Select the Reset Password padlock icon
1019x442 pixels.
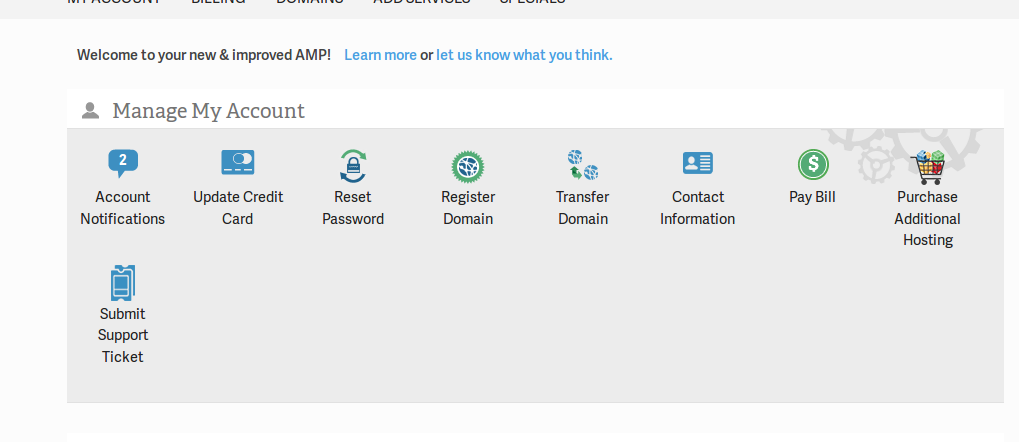click(353, 165)
